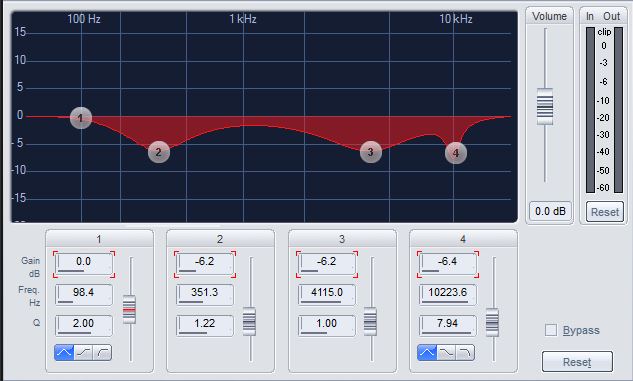Click band 1 Q field 2.00
Viewport: 633px width, 381px height.
[84, 326]
